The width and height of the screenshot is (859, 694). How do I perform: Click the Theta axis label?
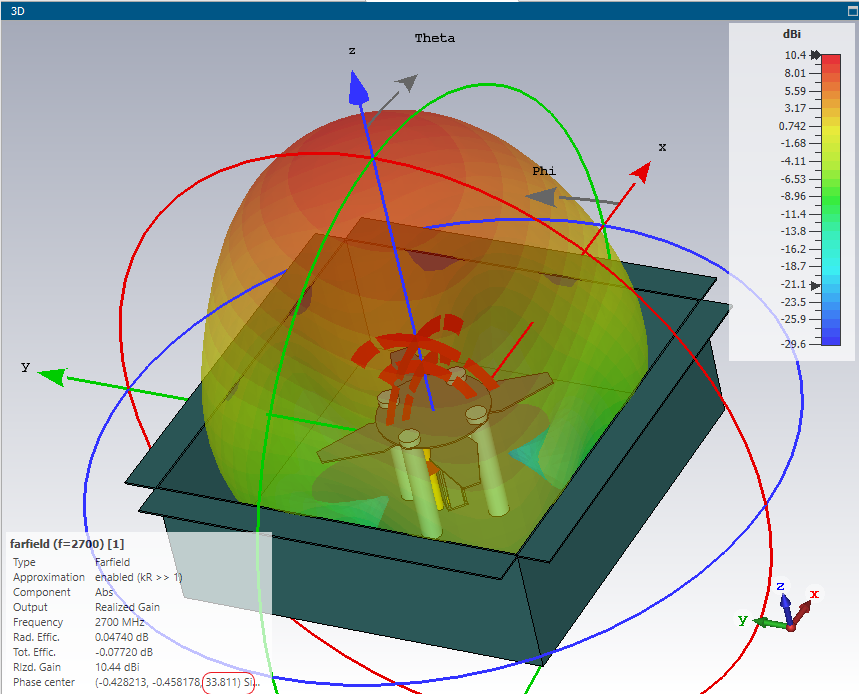coord(434,38)
